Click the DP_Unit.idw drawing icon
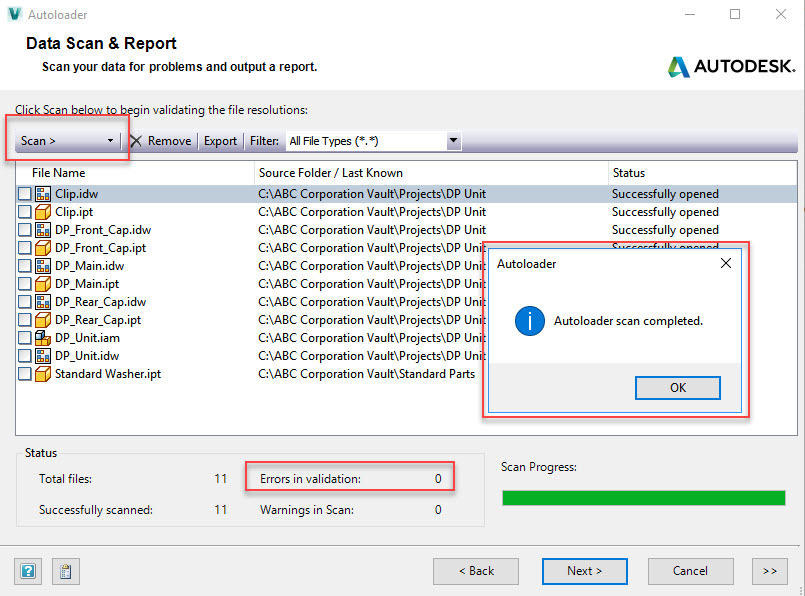 pyautogui.click(x=43, y=356)
